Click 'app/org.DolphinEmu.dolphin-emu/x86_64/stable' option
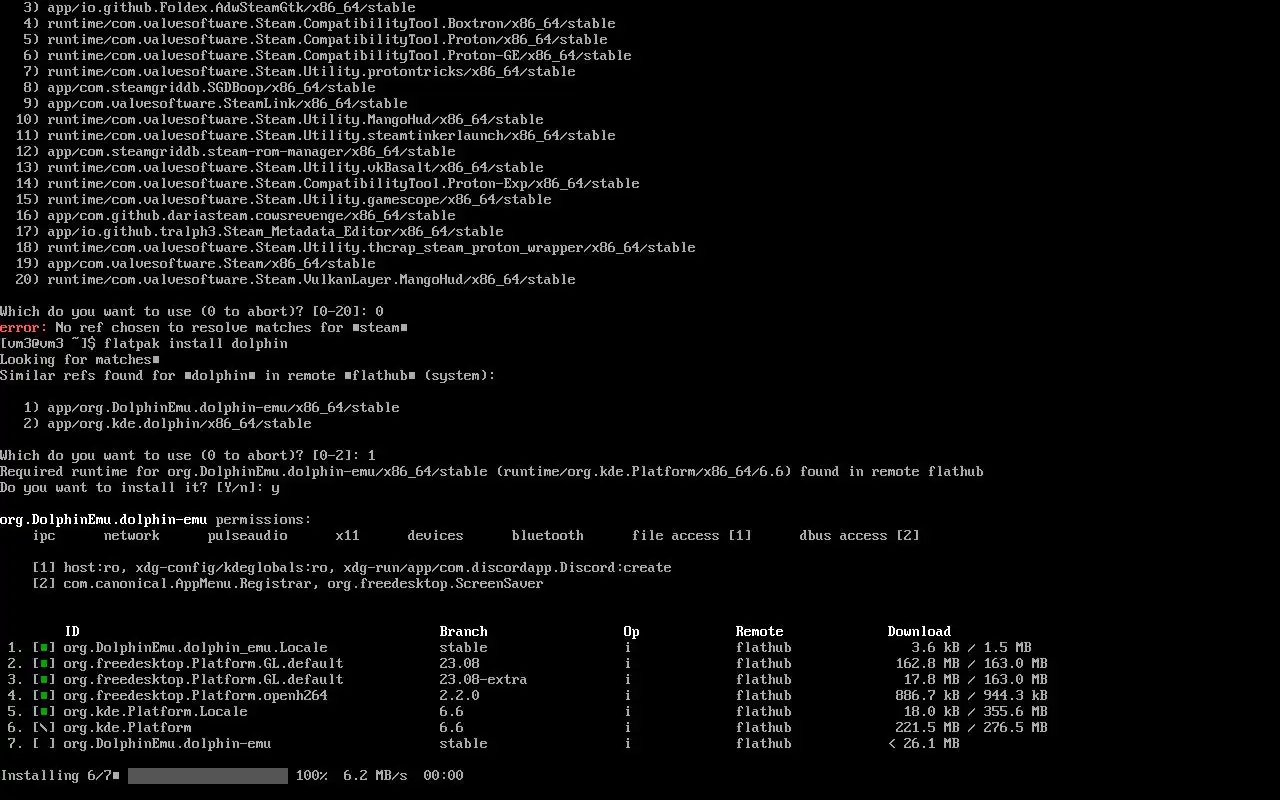This screenshot has height=800, width=1280. [223, 408]
